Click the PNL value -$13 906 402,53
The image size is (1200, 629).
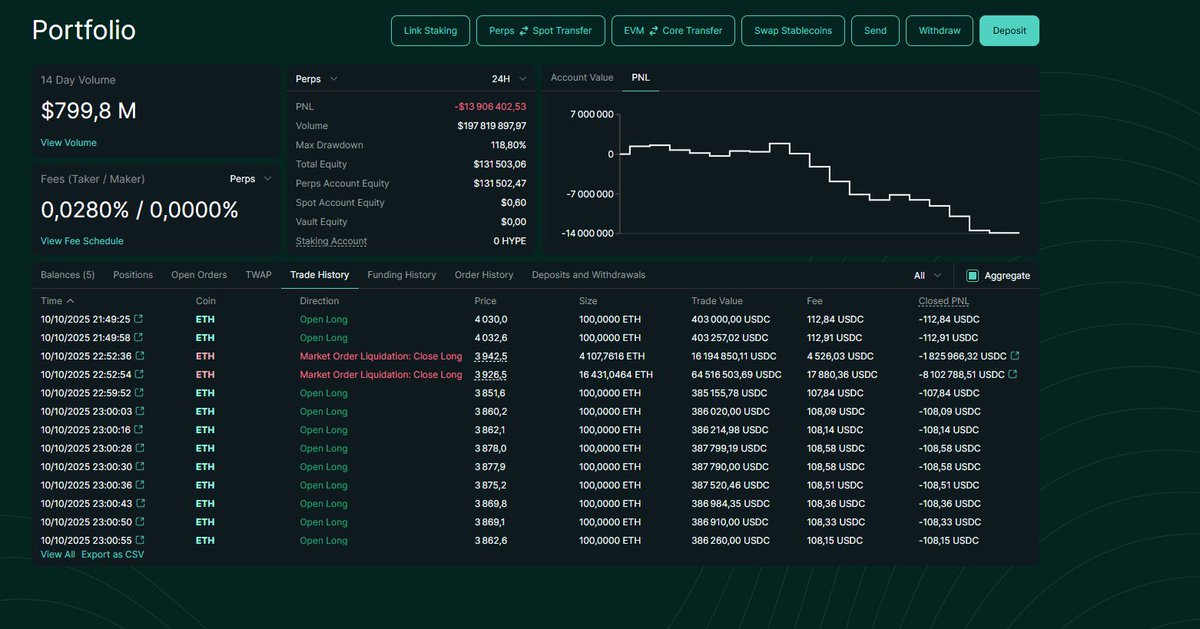490,106
